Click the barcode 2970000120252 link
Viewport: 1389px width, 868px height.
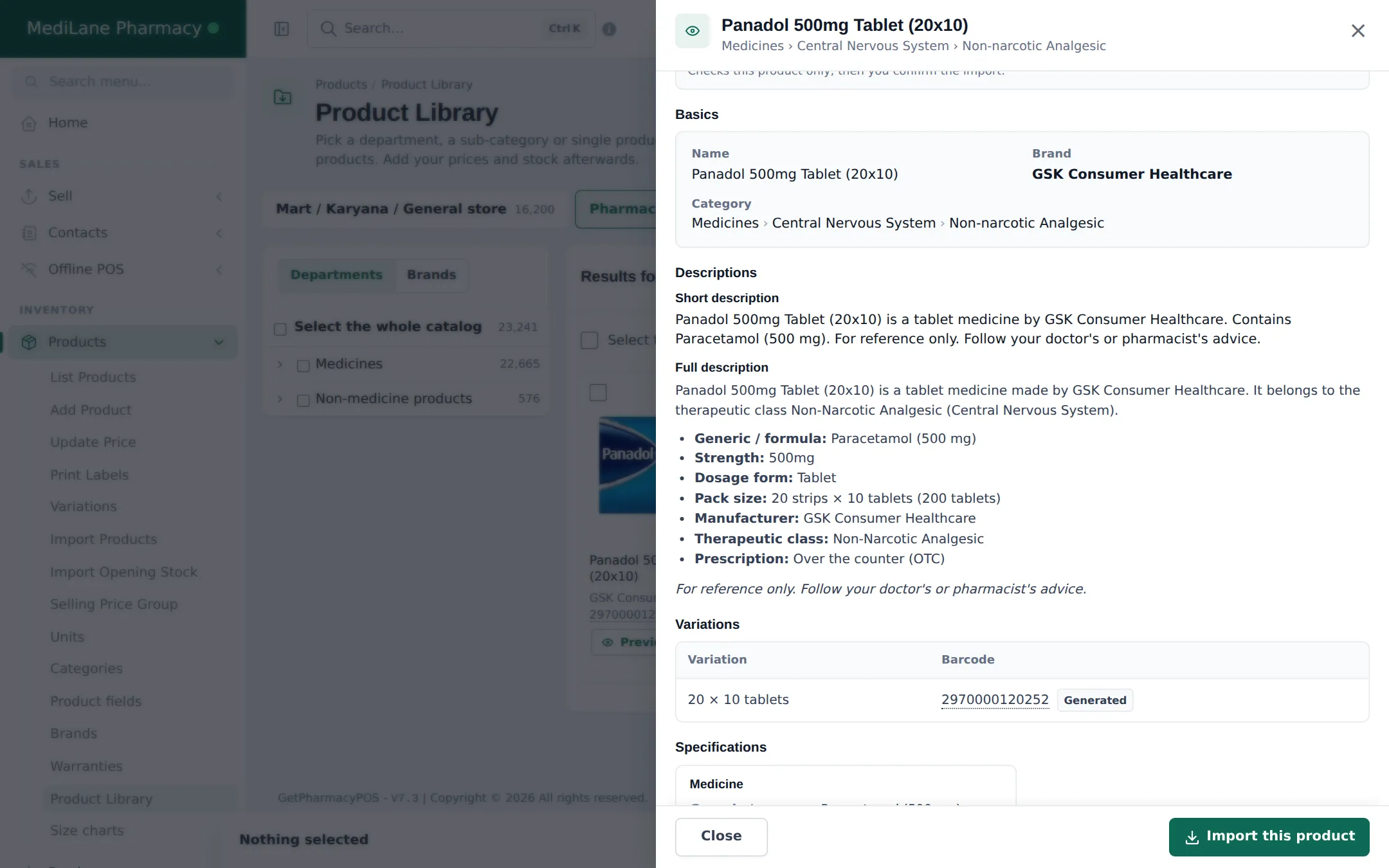(x=995, y=700)
